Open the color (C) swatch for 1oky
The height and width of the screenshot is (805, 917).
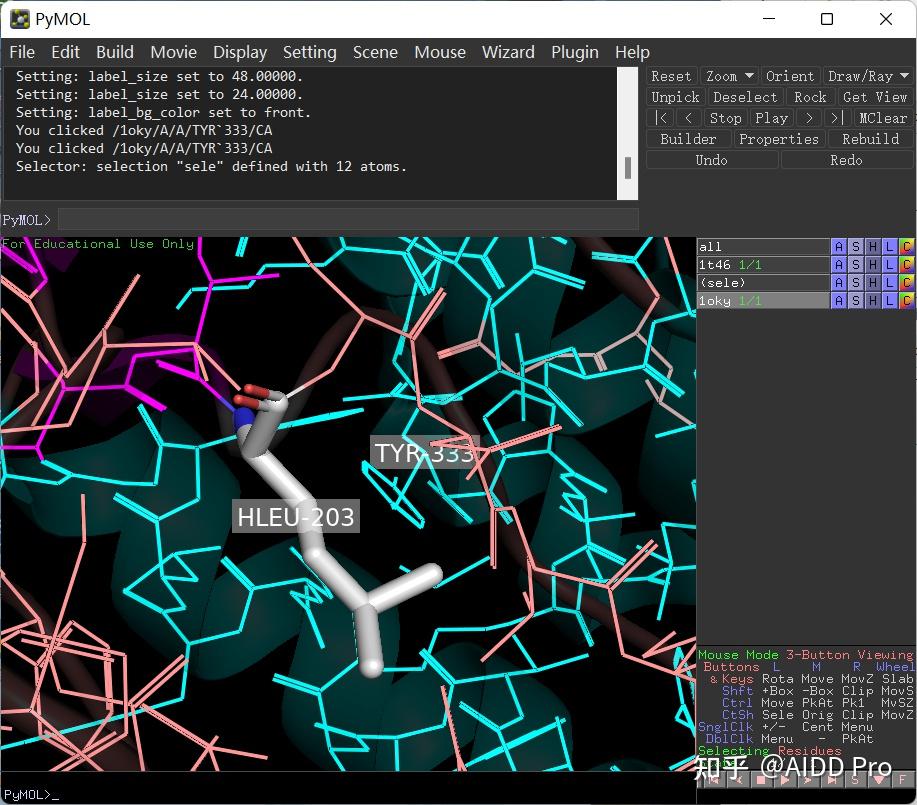[906, 301]
